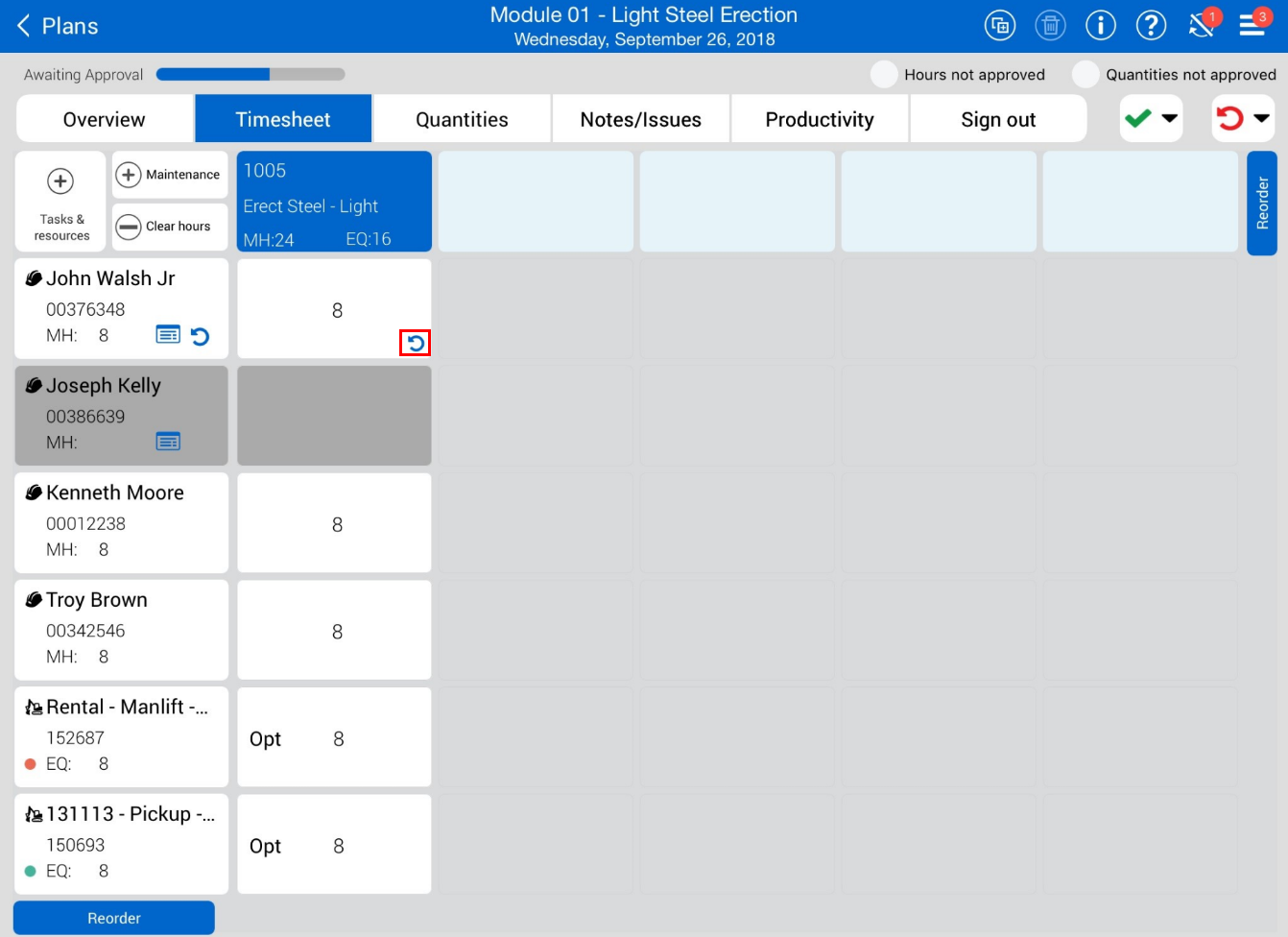Click equipment number 150693
Viewport: 1288px width, 937px height.
click(x=75, y=845)
